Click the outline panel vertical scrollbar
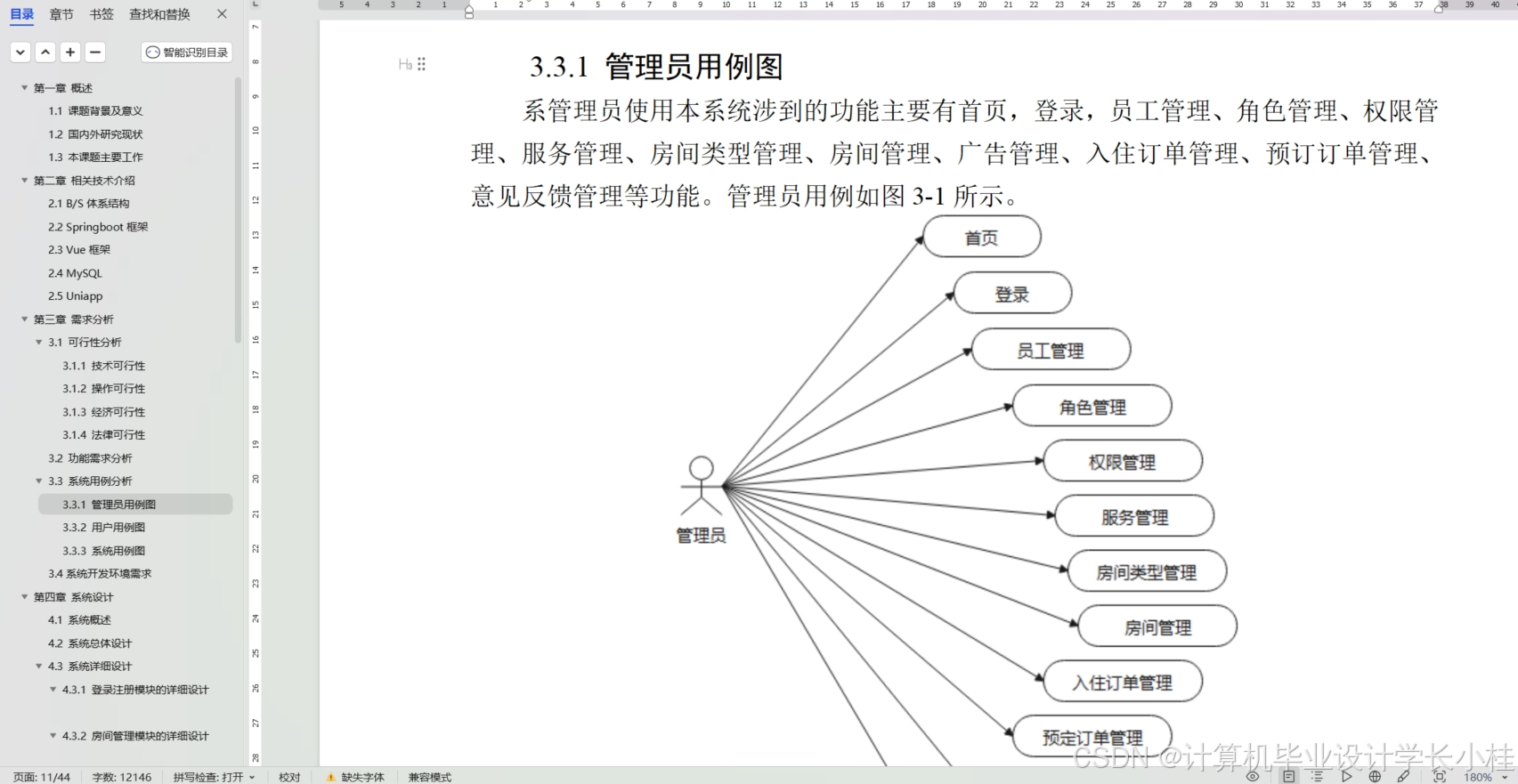The height and width of the screenshot is (784, 1518). click(238, 210)
